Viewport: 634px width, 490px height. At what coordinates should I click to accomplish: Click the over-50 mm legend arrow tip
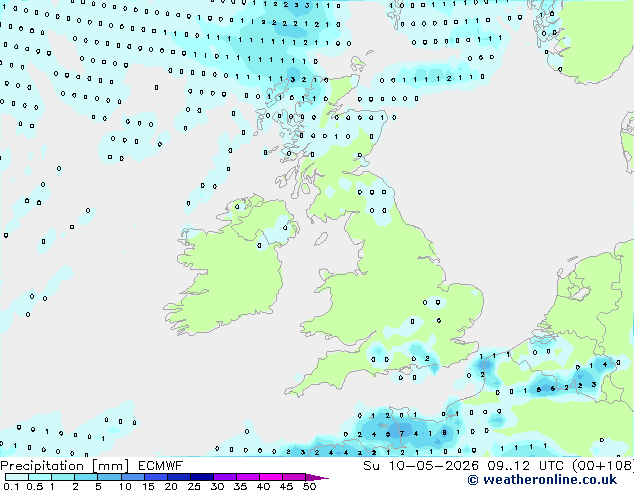tap(317, 477)
